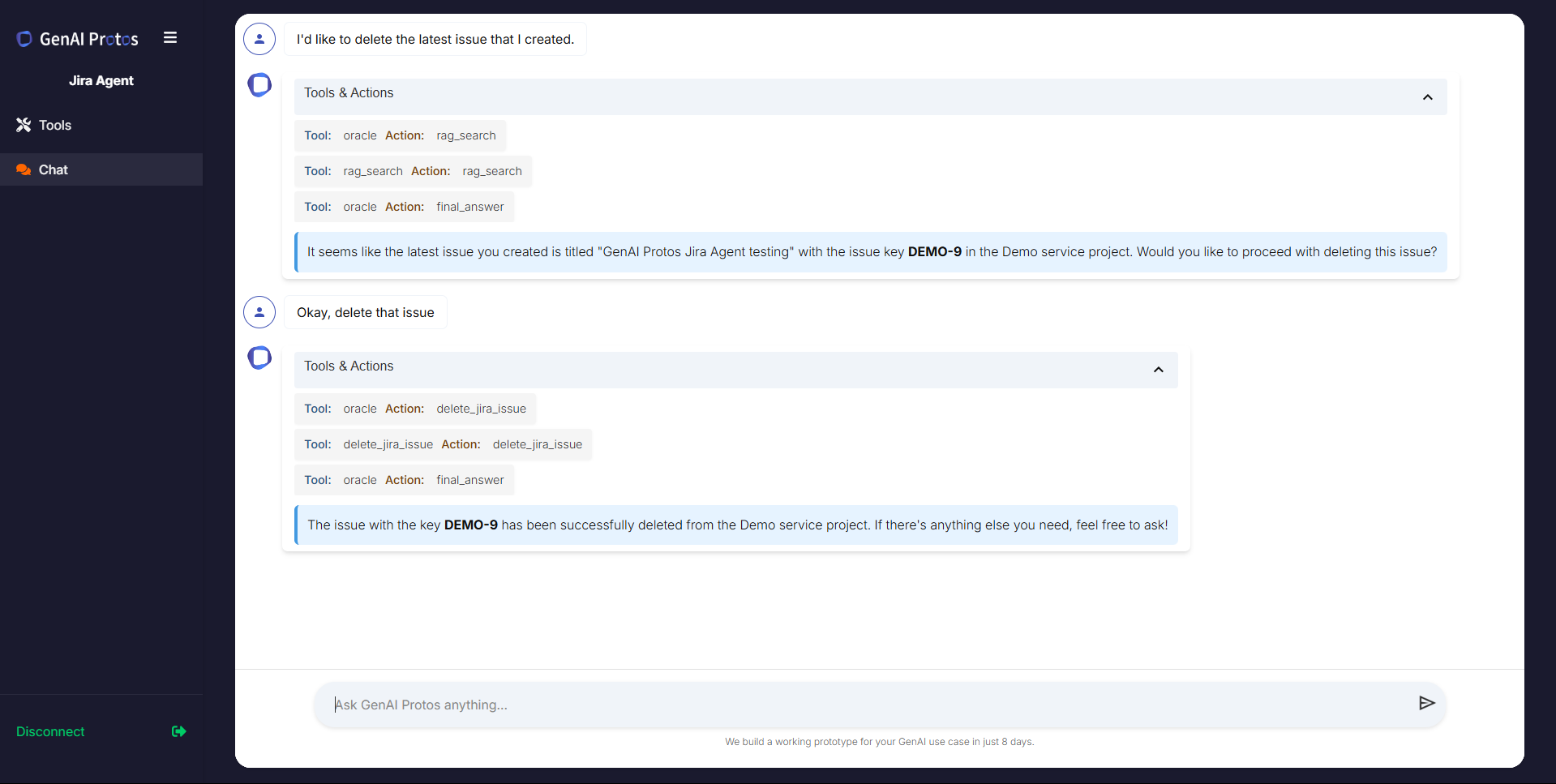Click user avatar beside 'Okay, delete that issue'
This screenshot has width=1556, height=784.
[259, 312]
